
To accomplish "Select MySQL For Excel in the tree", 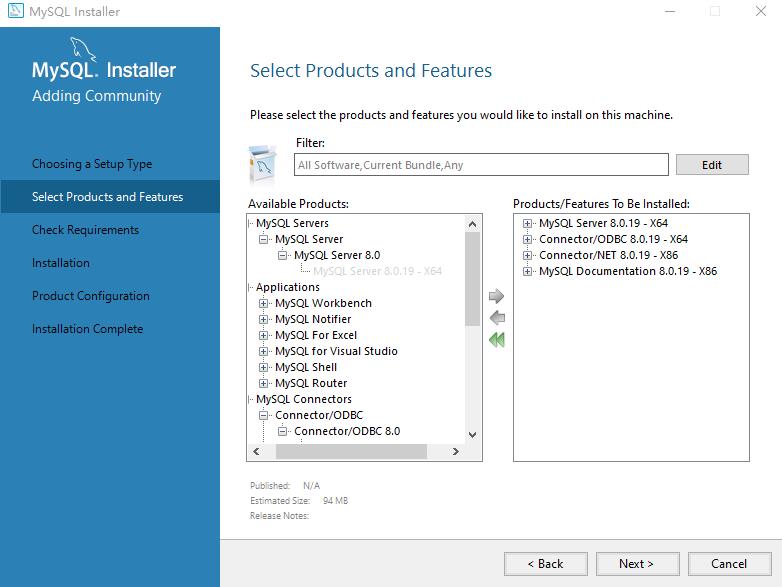I will pos(316,335).
